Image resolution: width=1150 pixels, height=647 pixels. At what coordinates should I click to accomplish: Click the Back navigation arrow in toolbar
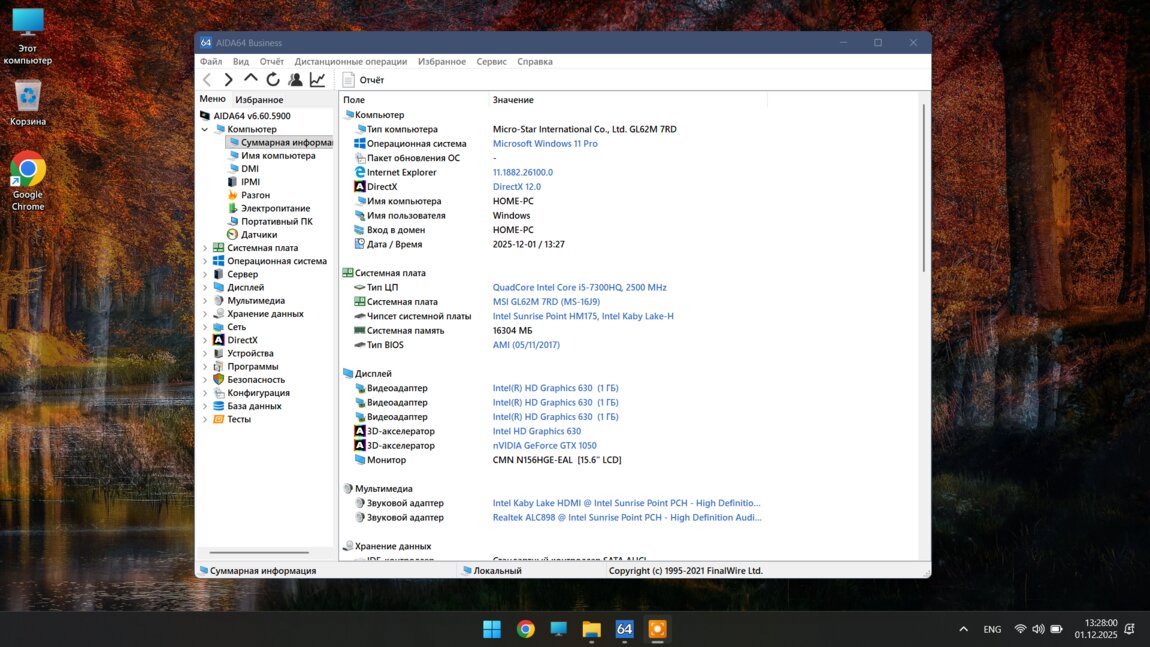[207, 80]
